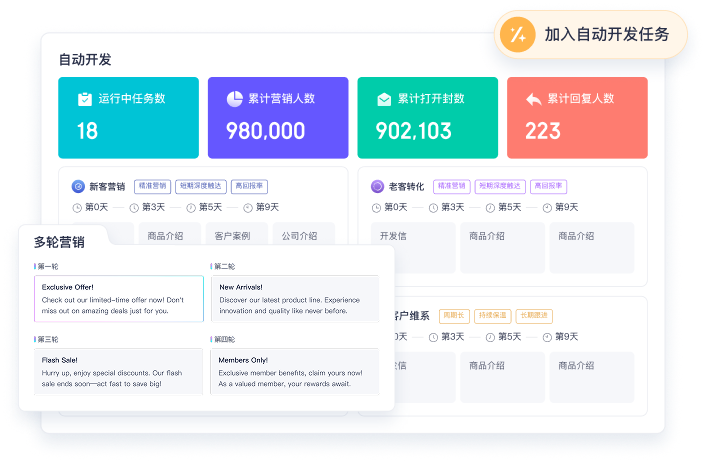Click the 加入自动开发任务 button
This screenshot has height=461, width=706.
[x=591, y=35]
